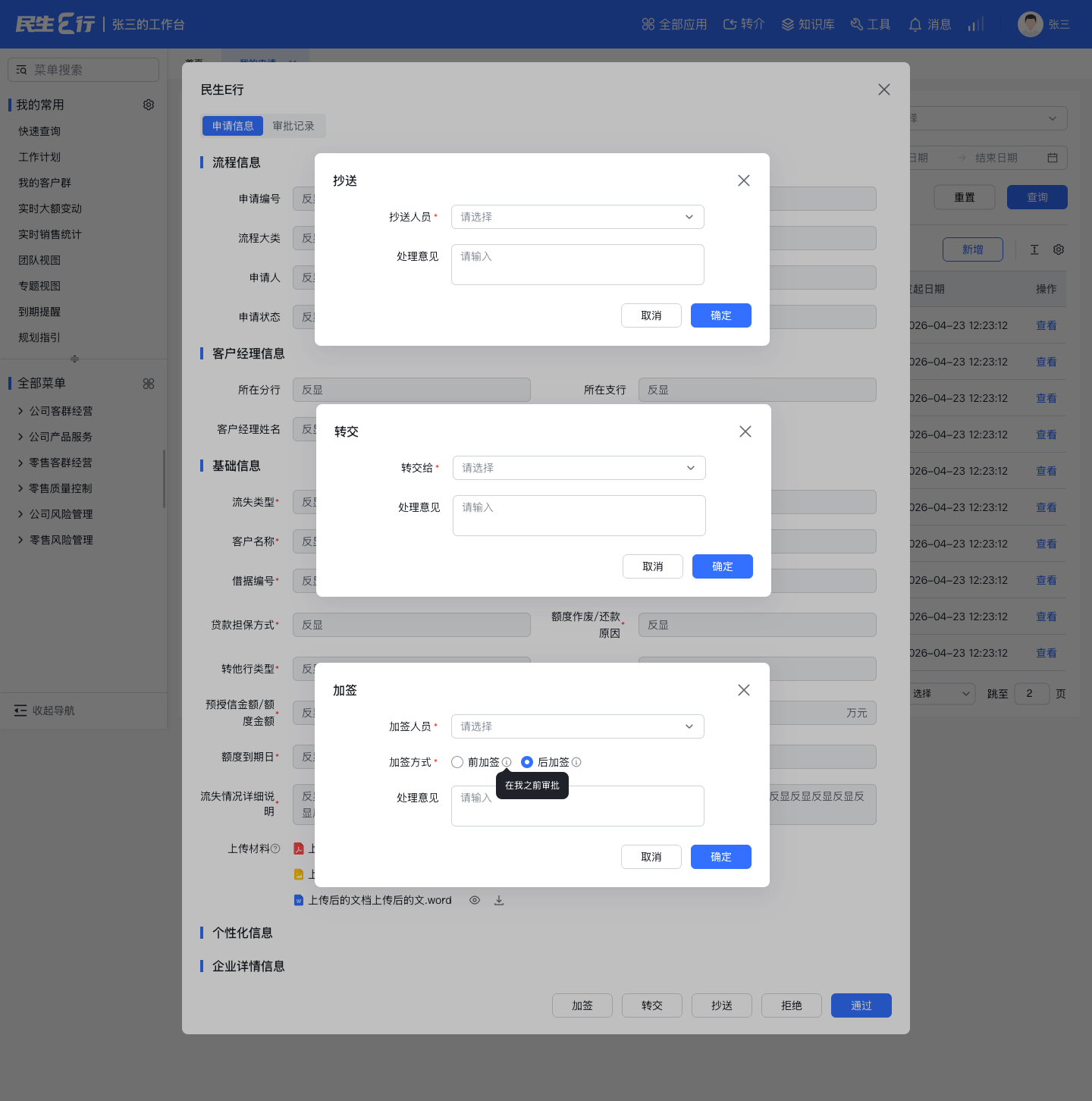Click the bar chart icon in header
This screenshot has height=1101, width=1092.
point(976,24)
